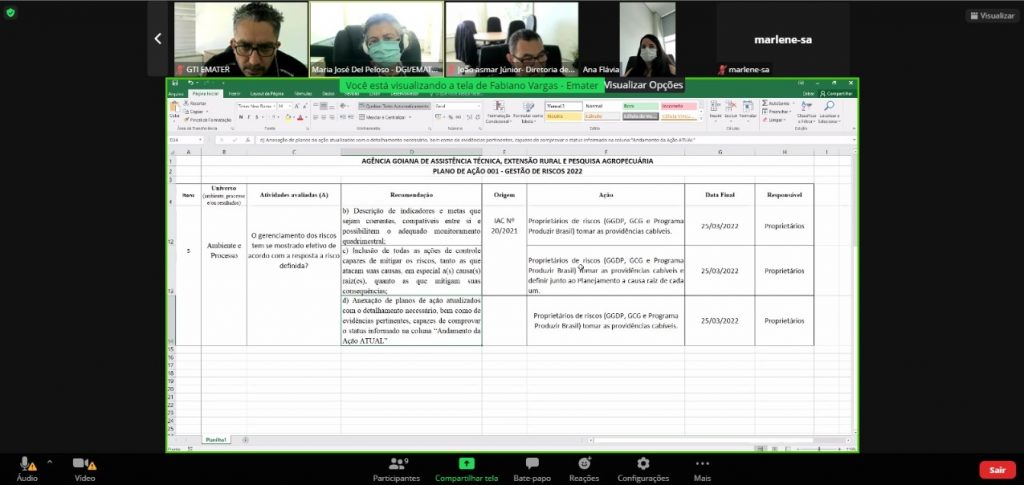Click the Planilha1 sheet tab
Screen dimensions: 1024x485
(216, 440)
